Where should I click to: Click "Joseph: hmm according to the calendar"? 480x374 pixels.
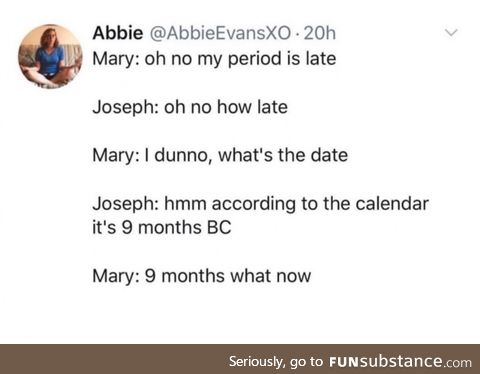click(260, 204)
